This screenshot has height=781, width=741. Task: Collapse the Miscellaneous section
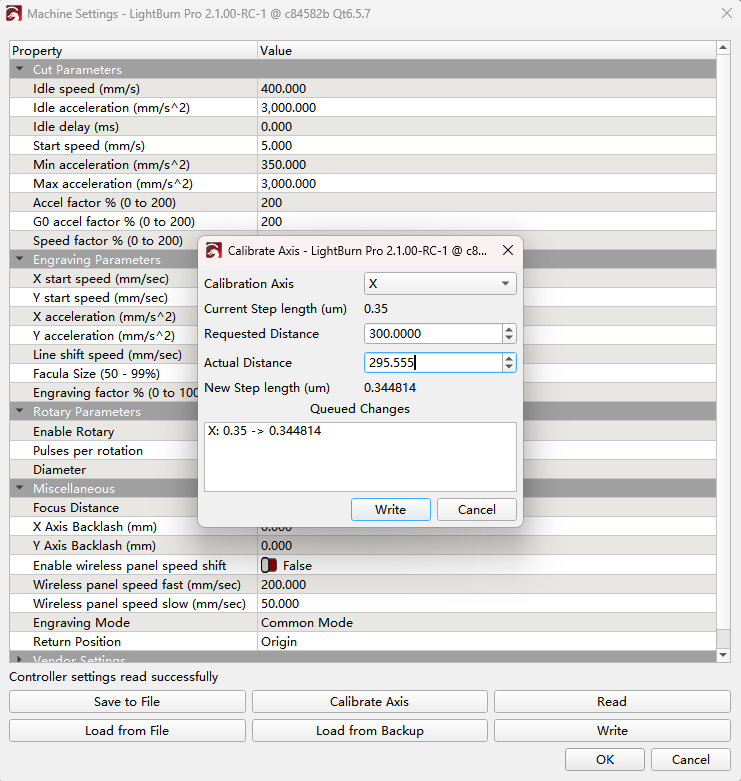(19, 489)
